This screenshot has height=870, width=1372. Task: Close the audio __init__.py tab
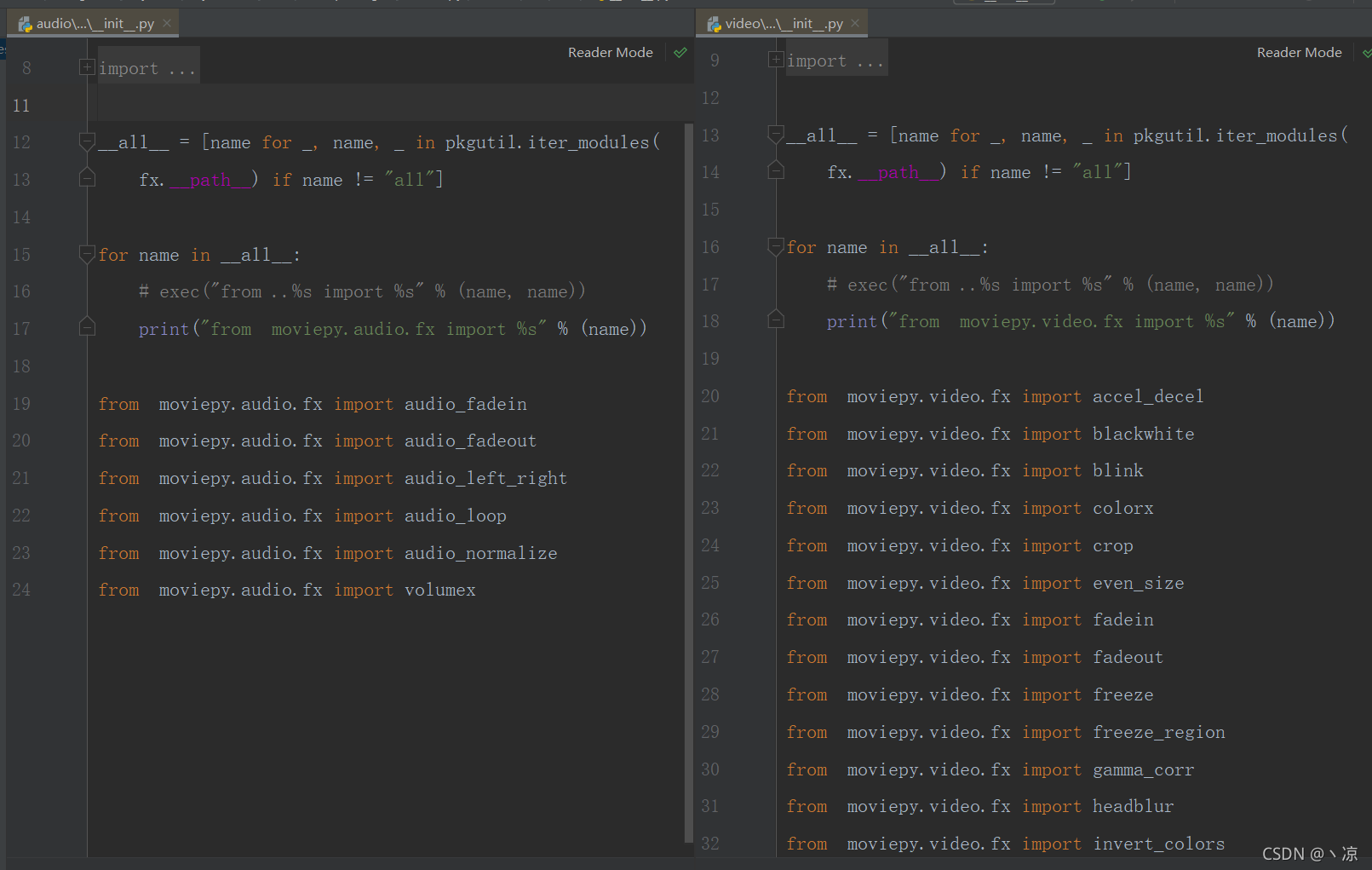click(x=167, y=23)
